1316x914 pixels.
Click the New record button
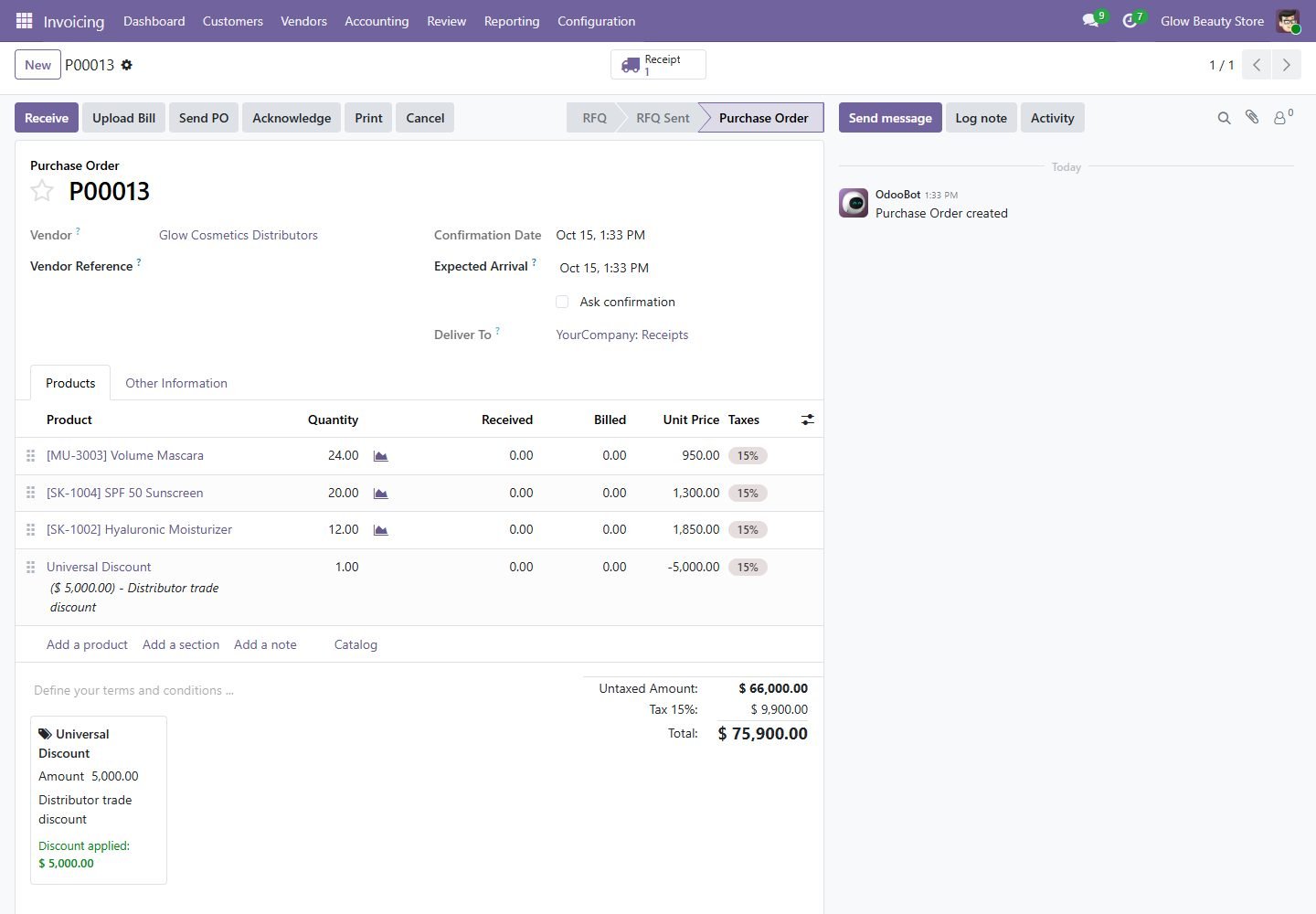[x=37, y=65]
